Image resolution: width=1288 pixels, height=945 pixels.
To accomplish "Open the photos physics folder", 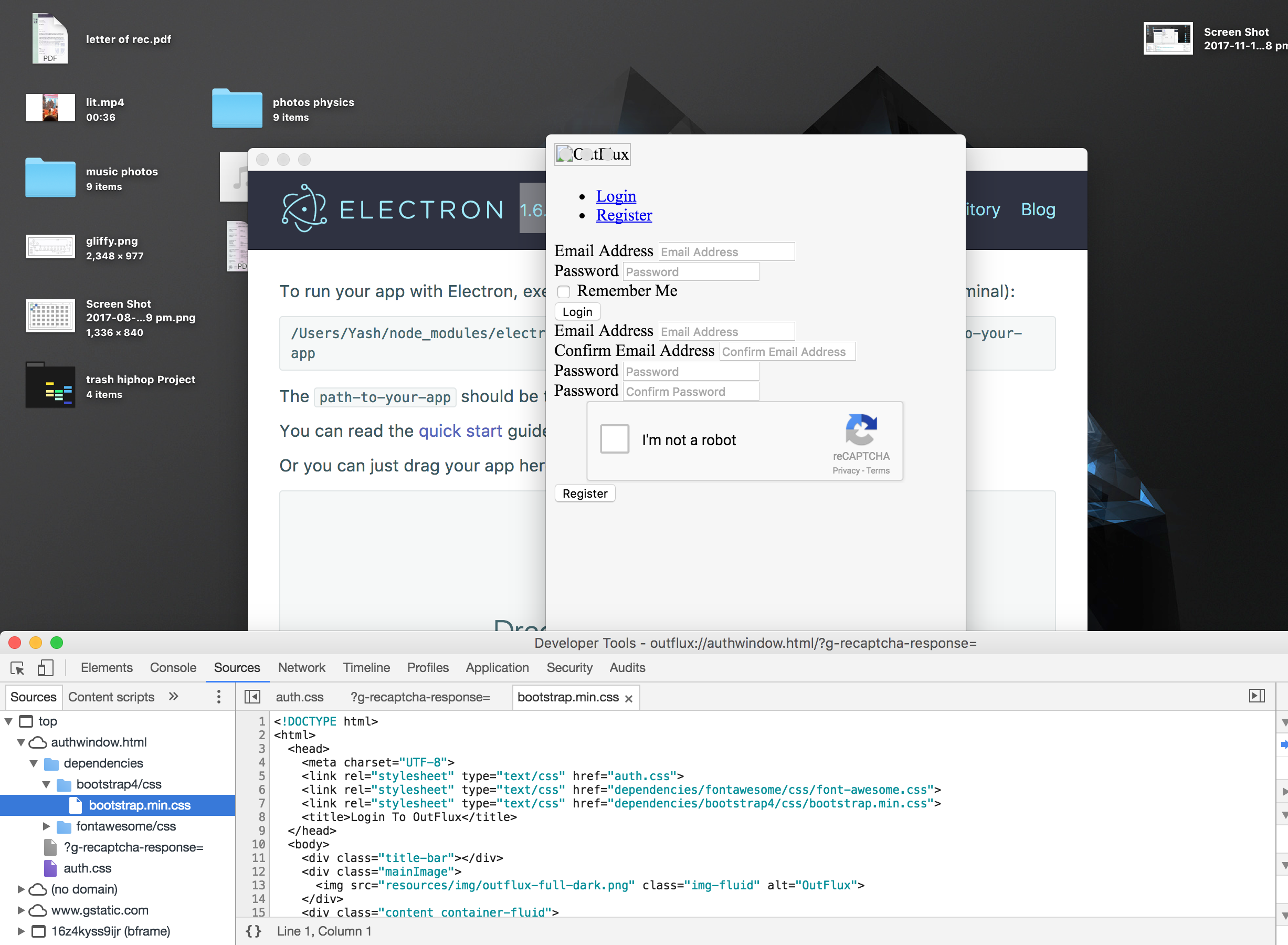I will point(237,108).
